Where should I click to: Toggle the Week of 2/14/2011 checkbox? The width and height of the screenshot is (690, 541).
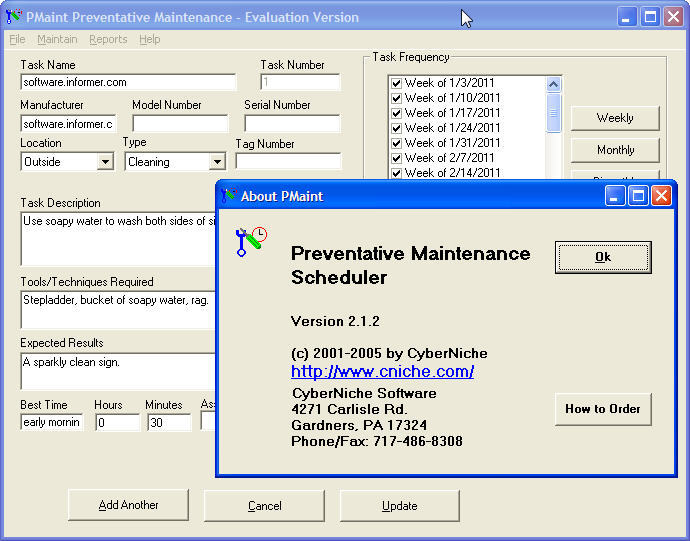pos(396,173)
